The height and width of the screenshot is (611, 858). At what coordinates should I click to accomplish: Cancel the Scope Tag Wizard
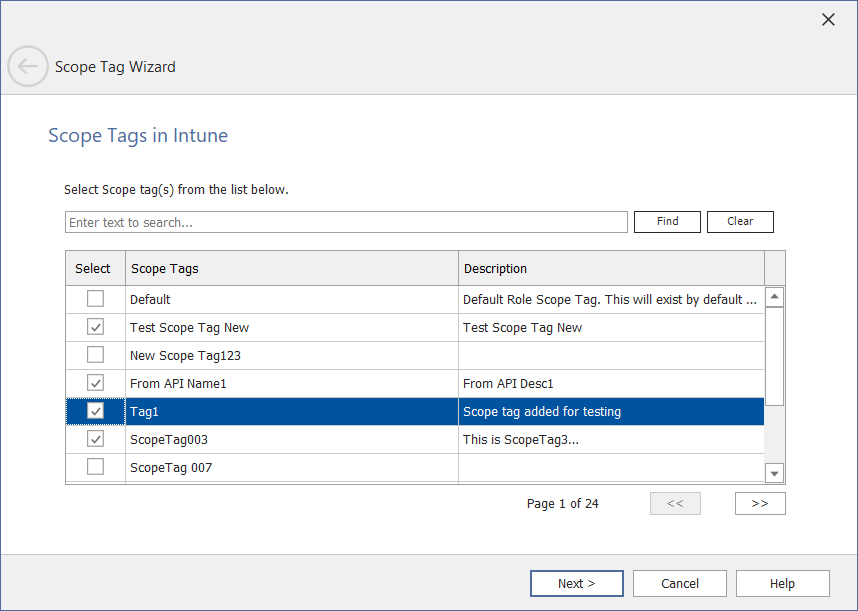[680, 584]
